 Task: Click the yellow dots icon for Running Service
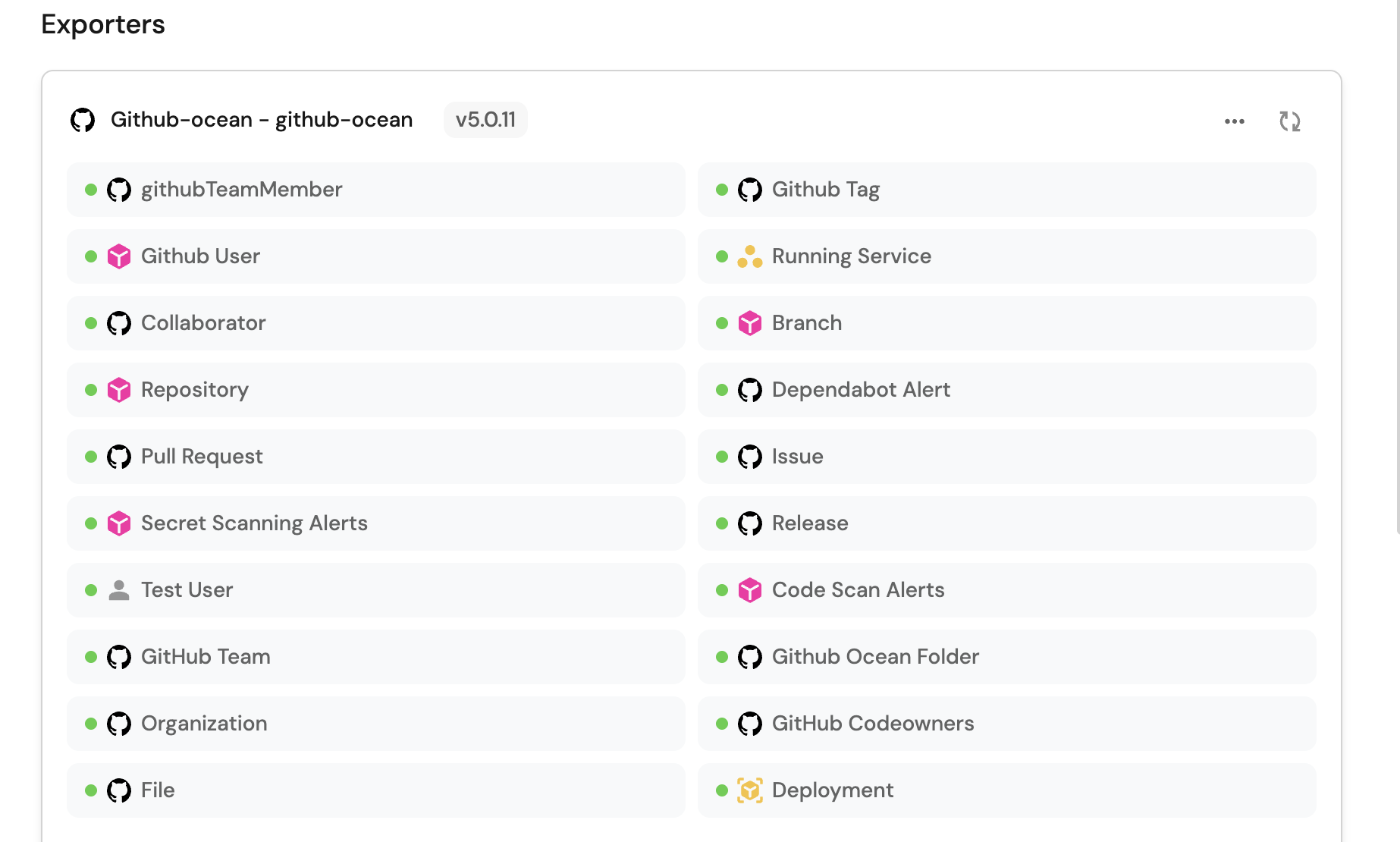pyautogui.click(x=749, y=256)
